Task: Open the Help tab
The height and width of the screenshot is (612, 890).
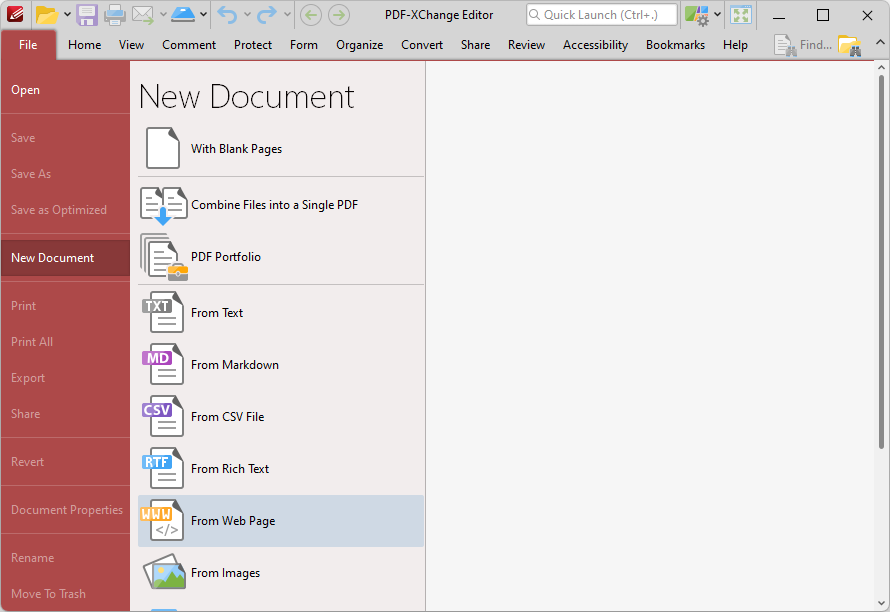Action: 735,45
